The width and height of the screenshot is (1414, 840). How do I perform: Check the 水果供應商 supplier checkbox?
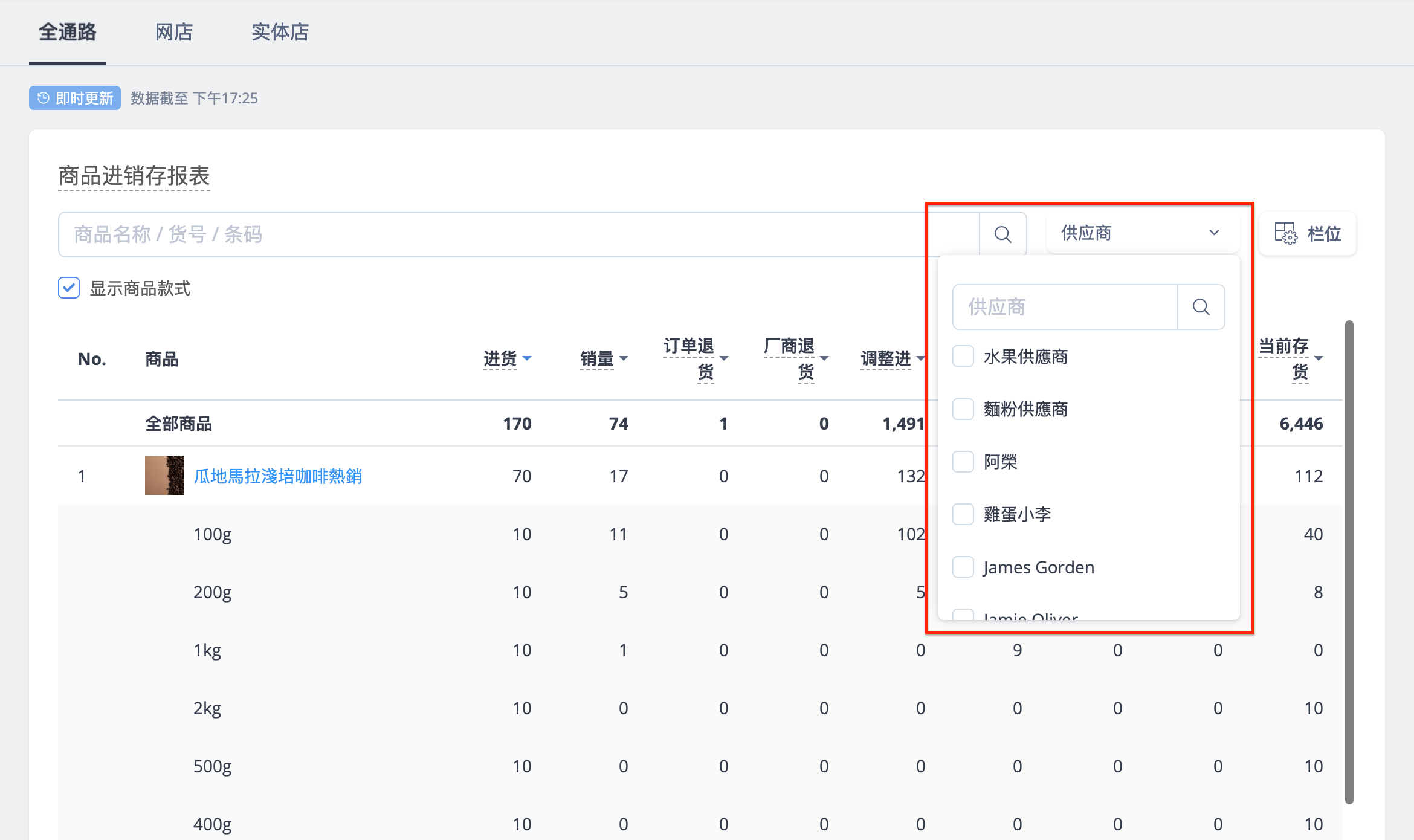963,357
